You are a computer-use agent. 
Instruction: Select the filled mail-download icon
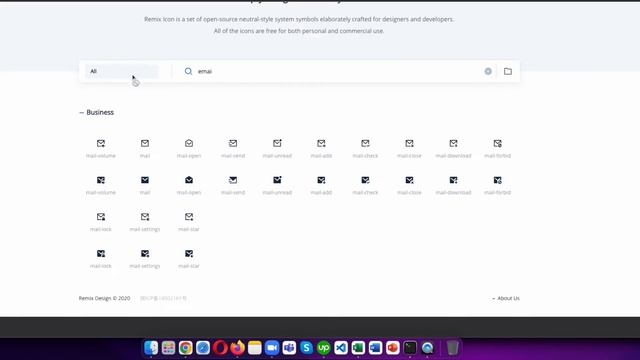(x=453, y=180)
